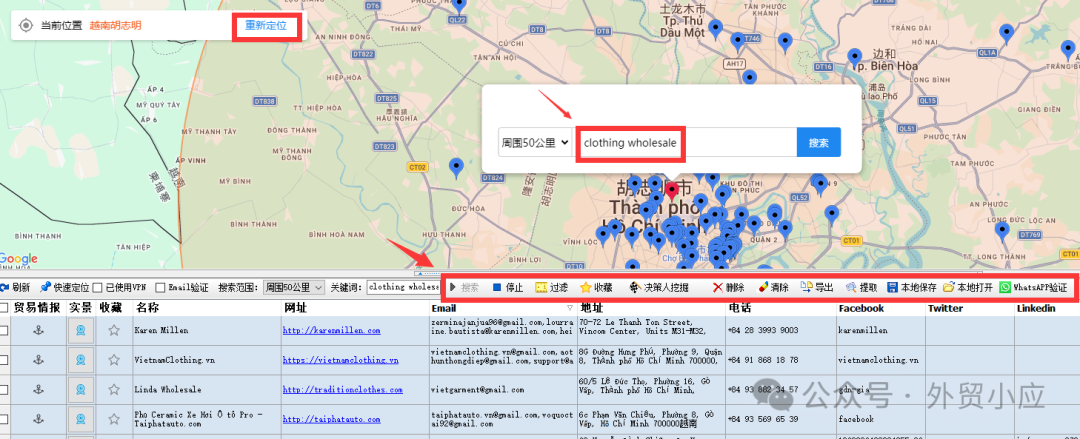1080x439 pixels.
Task: Open the Email column filter arrow
Action: [x=570, y=308]
